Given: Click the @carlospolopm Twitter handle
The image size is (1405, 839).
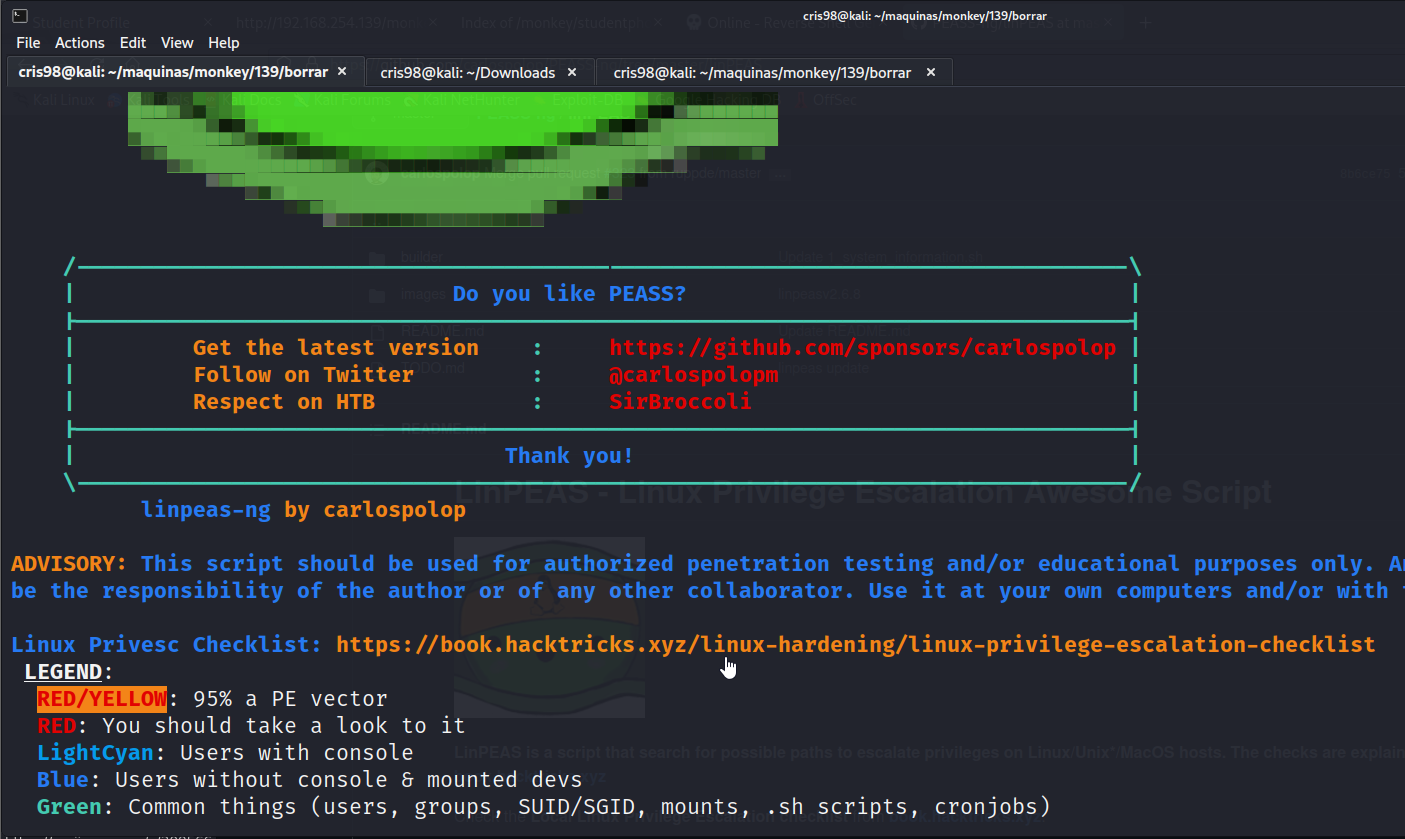Looking at the screenshot, I should [x=694, y=375].
